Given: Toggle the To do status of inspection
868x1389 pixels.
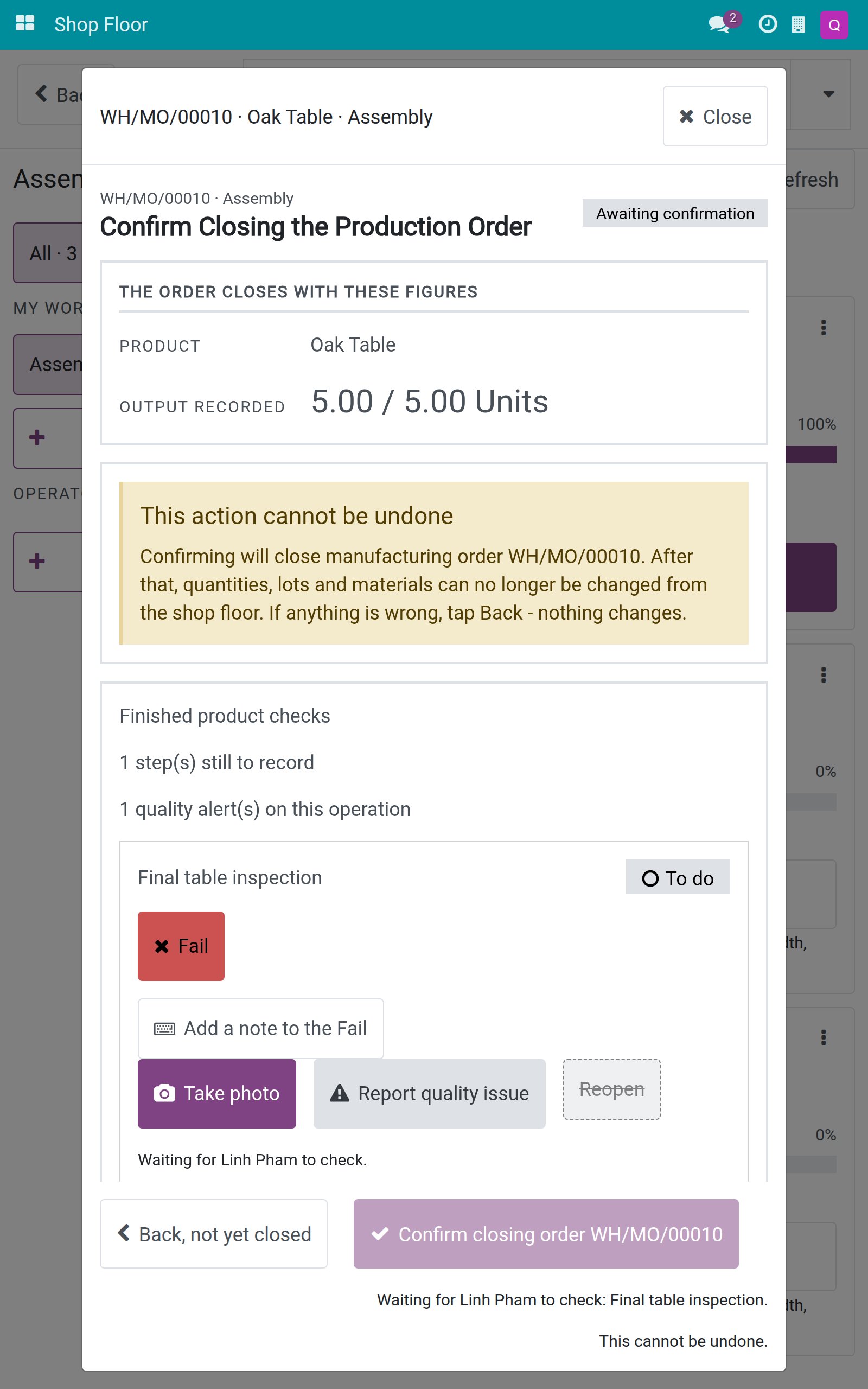Looking at the screenshot, I should (678, 877).
